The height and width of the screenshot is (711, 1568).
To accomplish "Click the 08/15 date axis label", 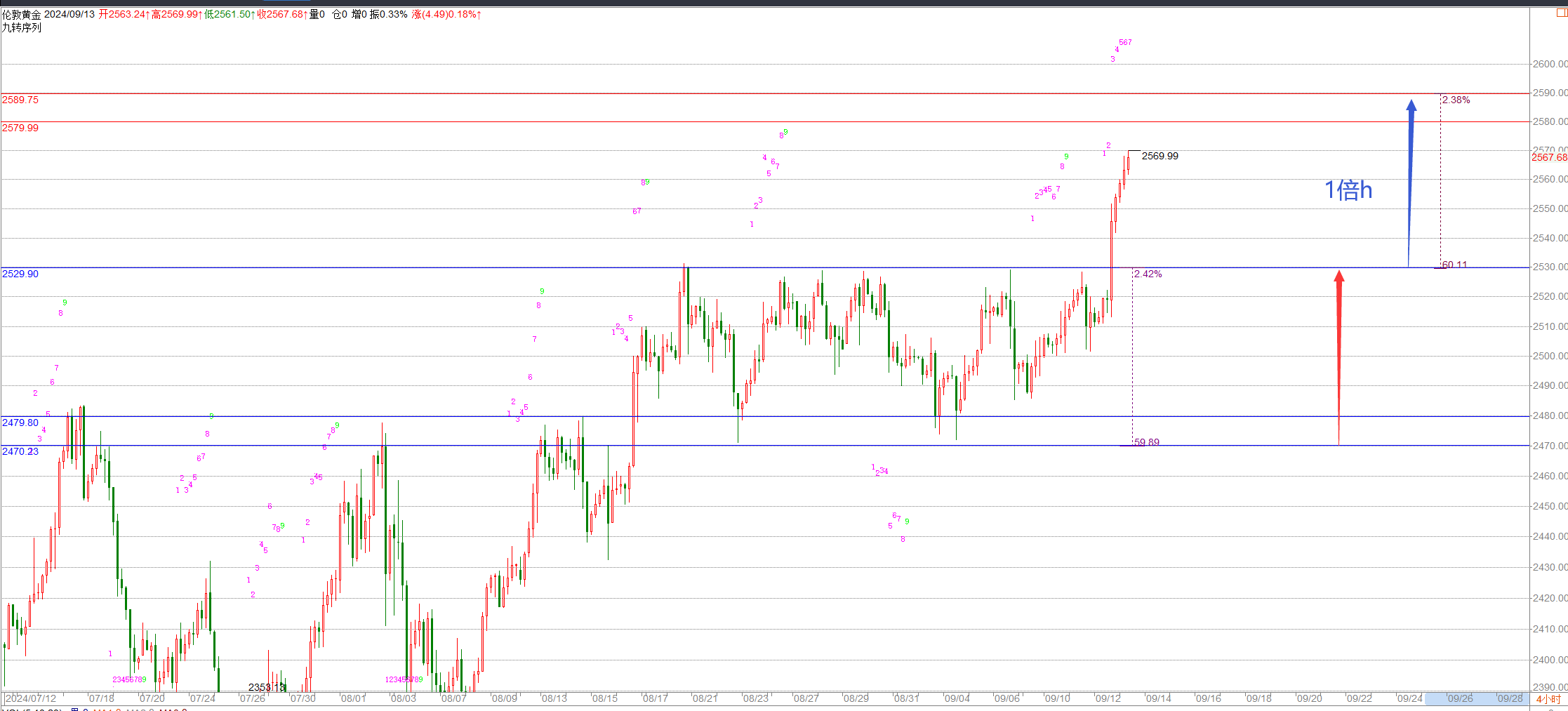I will coord(605,698).
